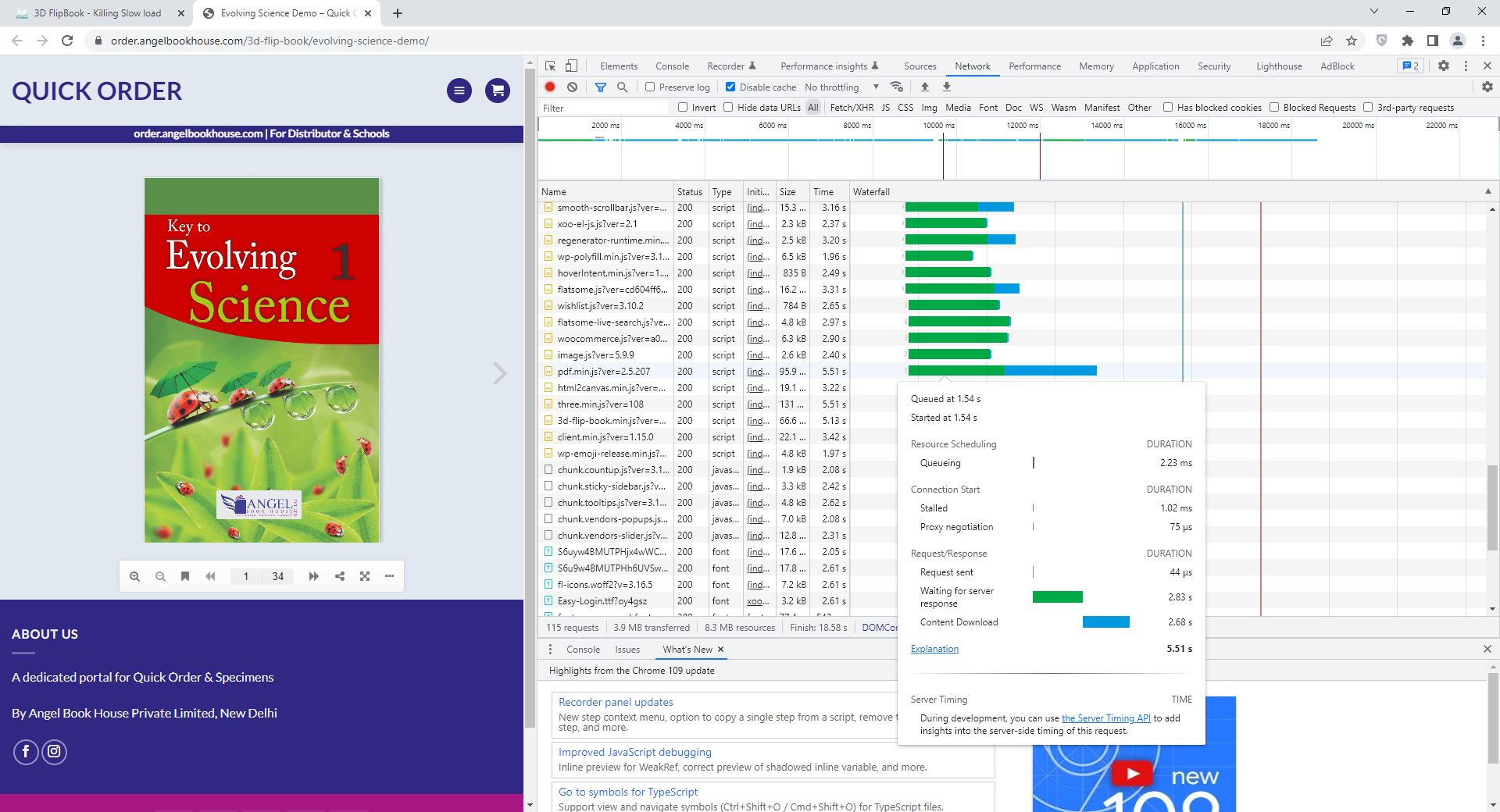Screen dimensions: 1500x812
Task: Open the No throttling dropdown
Action: click(x=841, y=87)
